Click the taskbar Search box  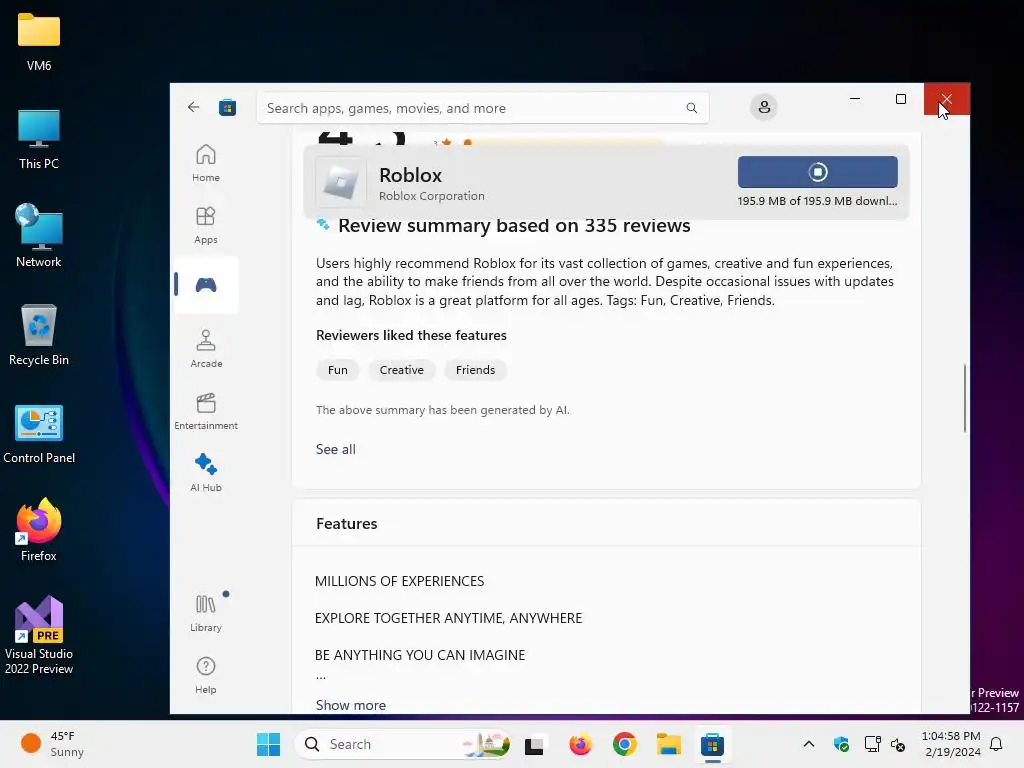coord(404,744)
